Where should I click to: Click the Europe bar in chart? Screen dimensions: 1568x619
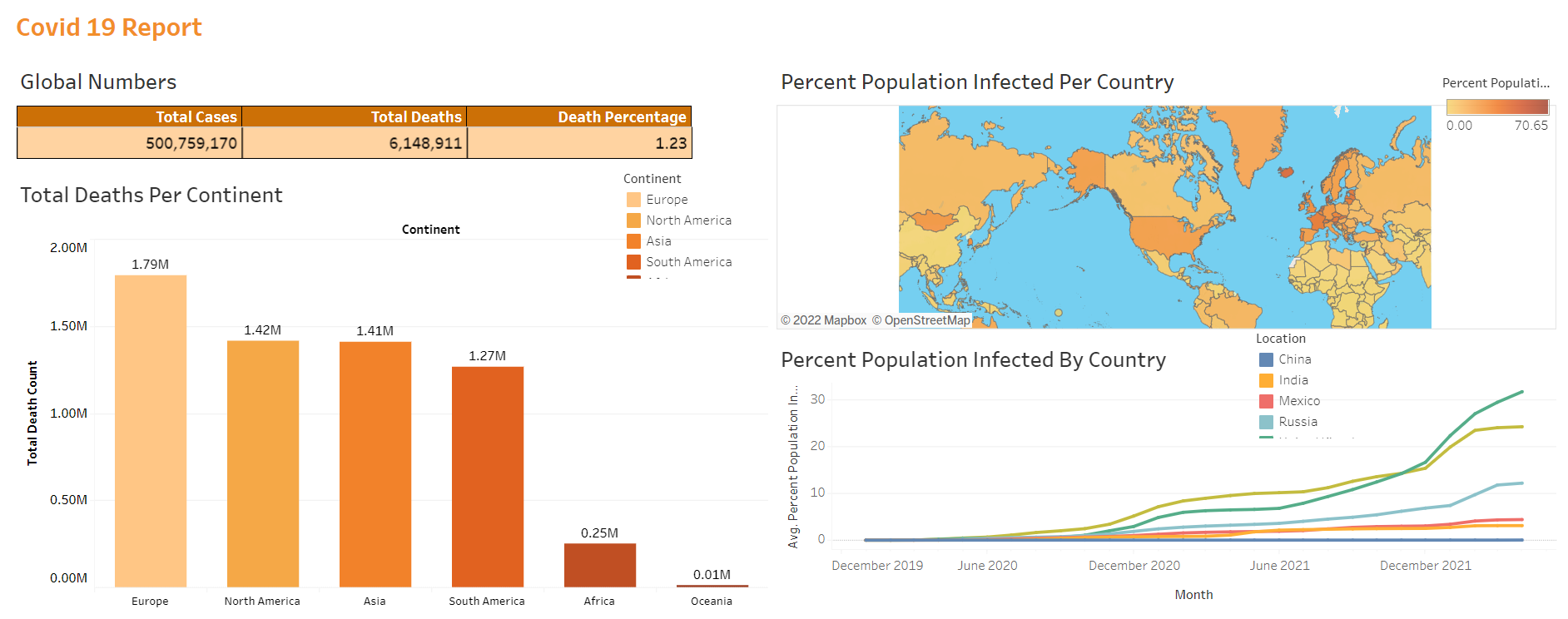151,431
